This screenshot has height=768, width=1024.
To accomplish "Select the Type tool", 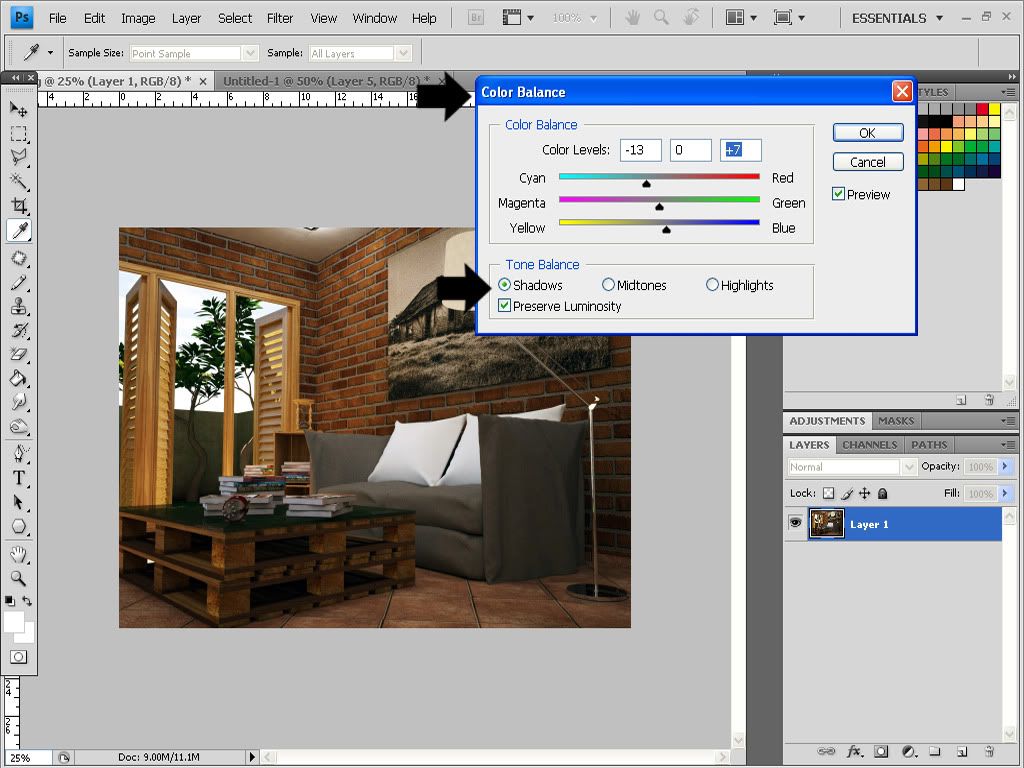I will click(x=19, y=478).
